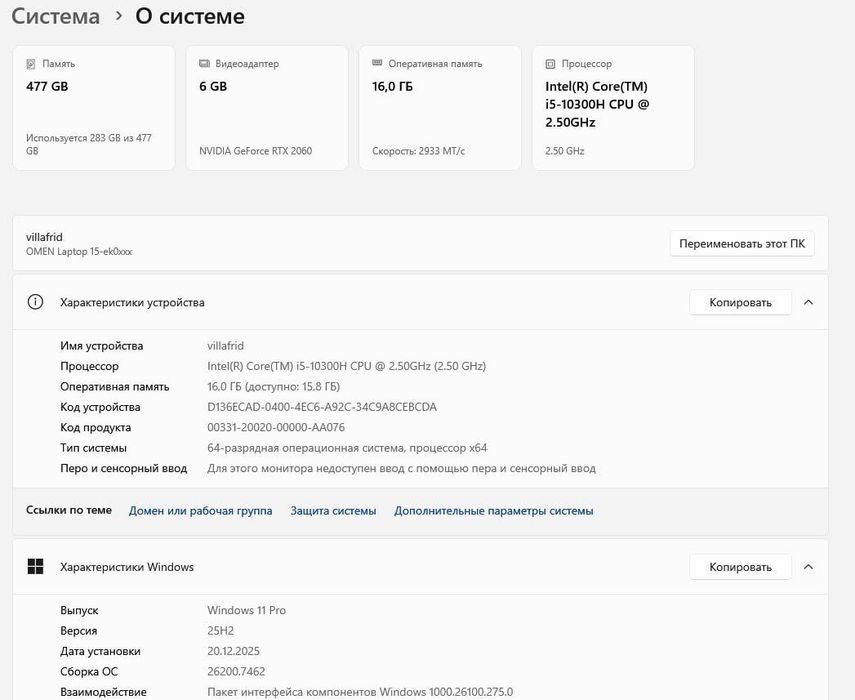This screenshot has width=855, height=700.
Task: Copy Windows specifications with Копировать
Action: point(740,568)
